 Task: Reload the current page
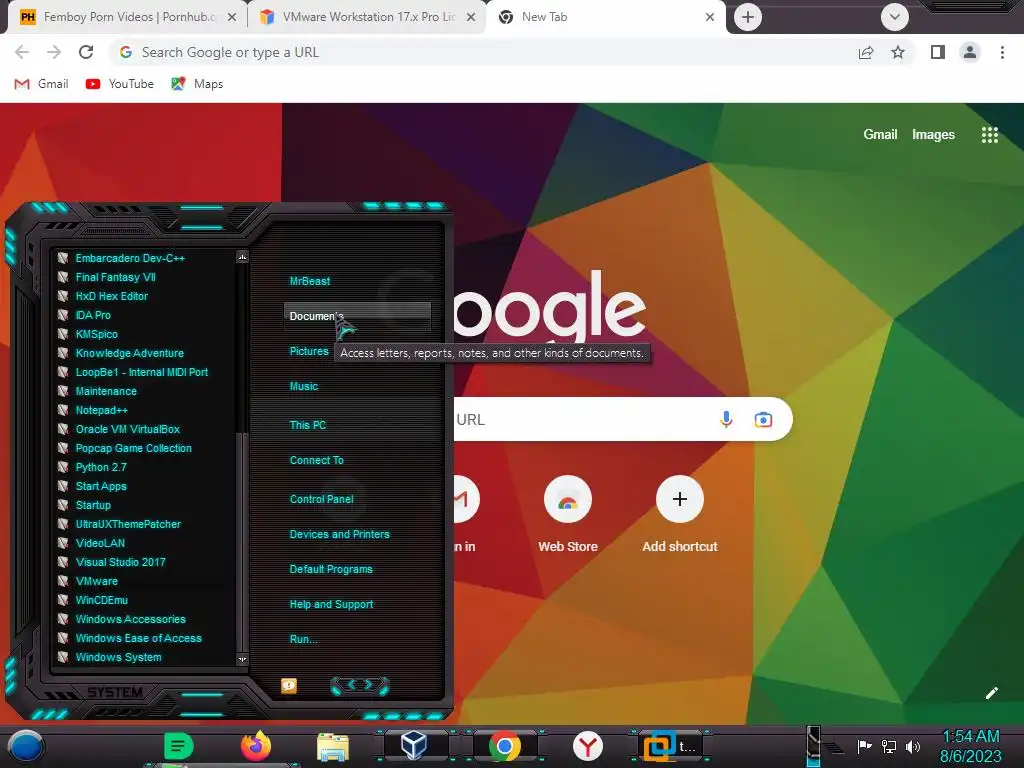(86, 52)
